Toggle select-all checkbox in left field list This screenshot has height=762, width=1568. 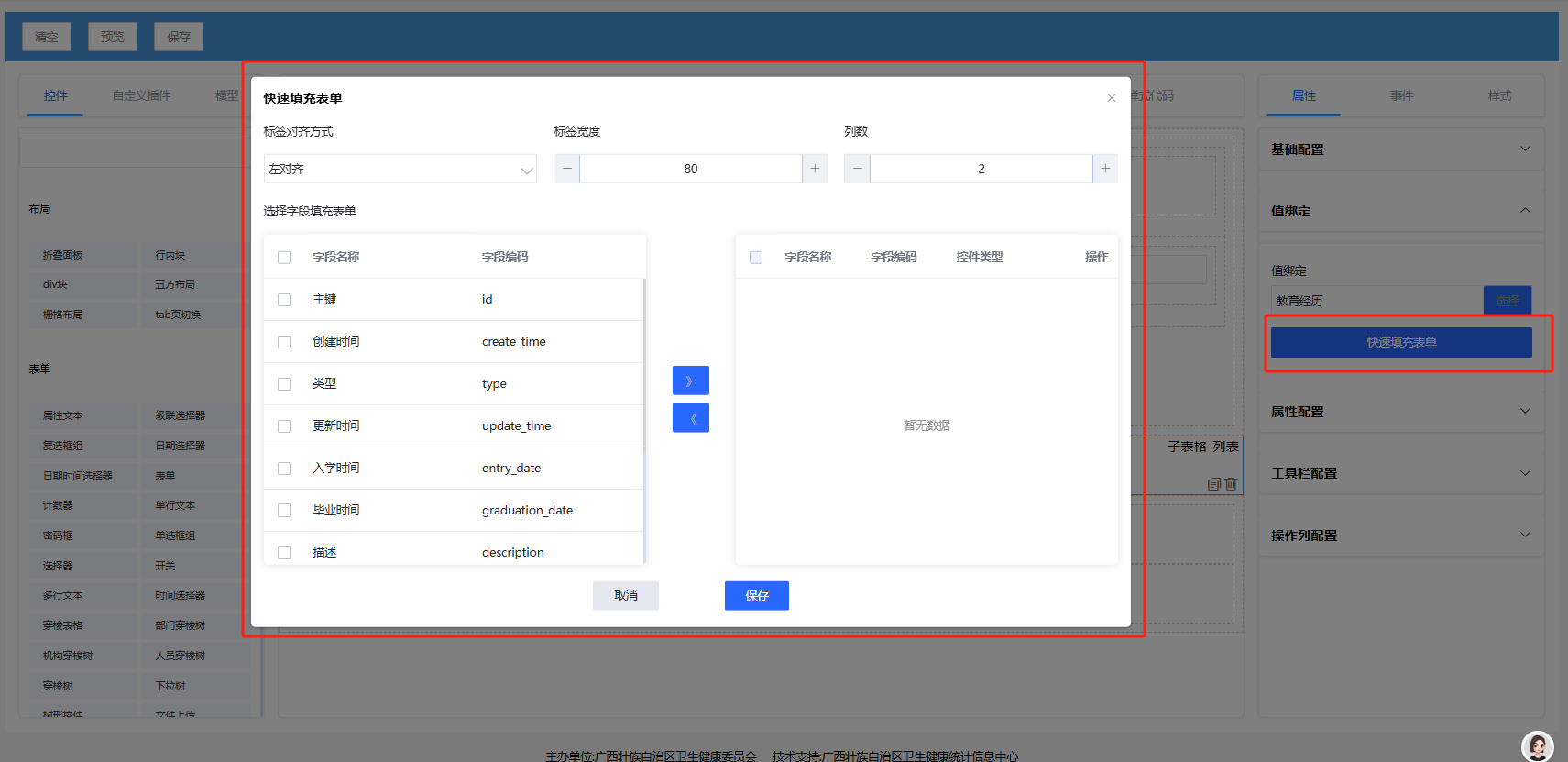click(x=284, y=258)
